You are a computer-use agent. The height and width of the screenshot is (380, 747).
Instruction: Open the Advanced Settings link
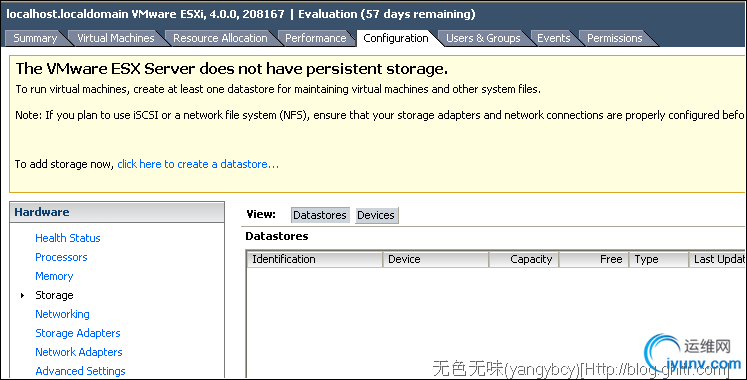click(x=80, y=371)
